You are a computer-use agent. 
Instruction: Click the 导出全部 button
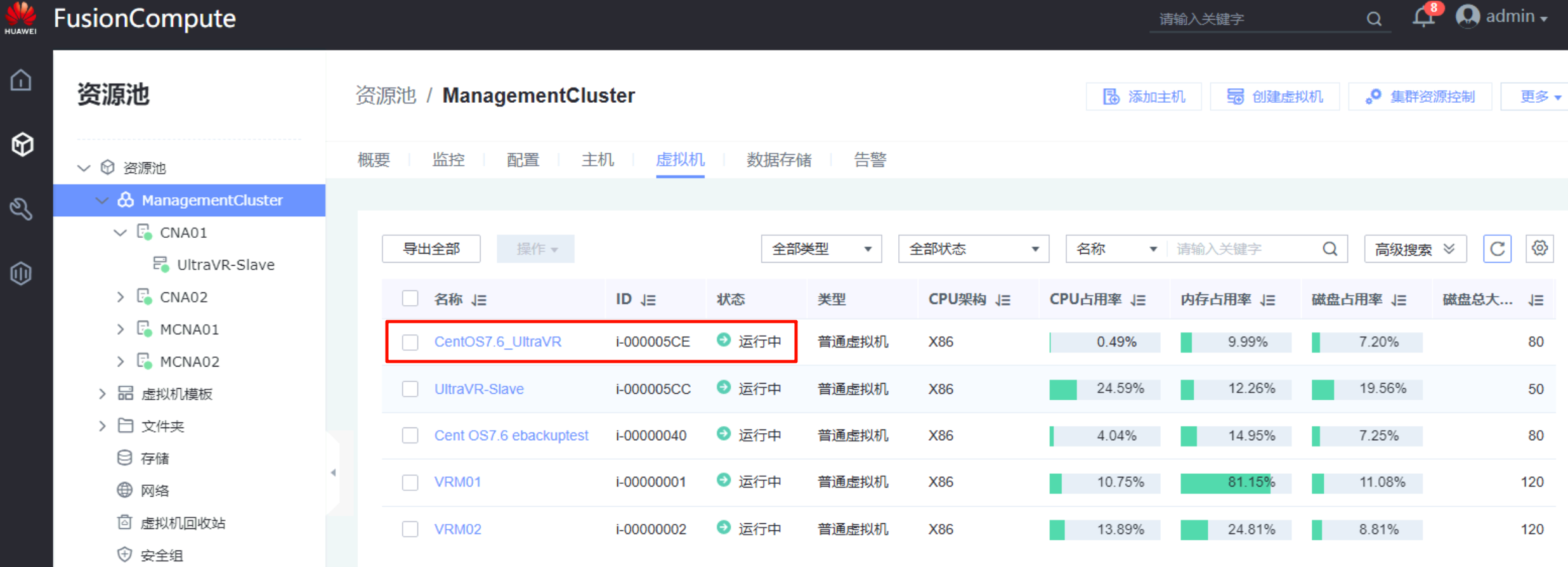[431, 249]
